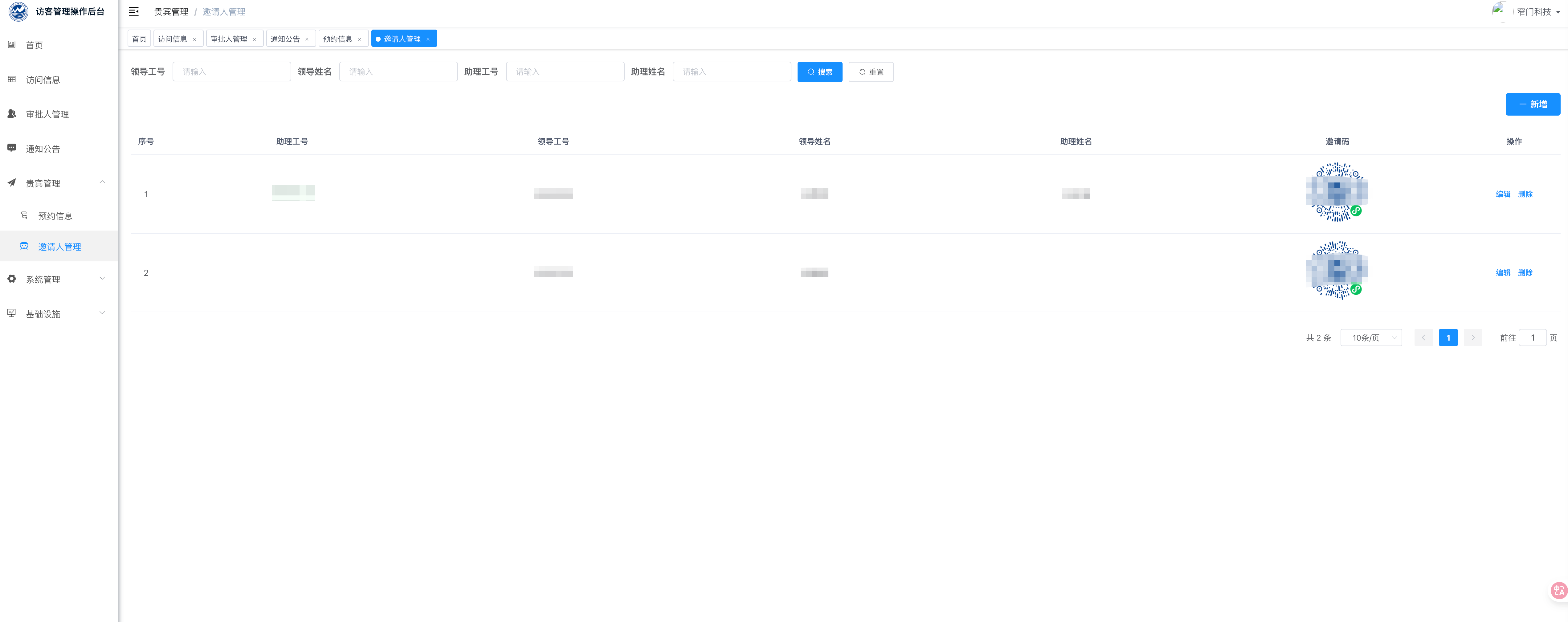The height and width of the screenshot is (622, 1568).
Task: Click the blue 搜索 search button
Action: pos(819,72)
